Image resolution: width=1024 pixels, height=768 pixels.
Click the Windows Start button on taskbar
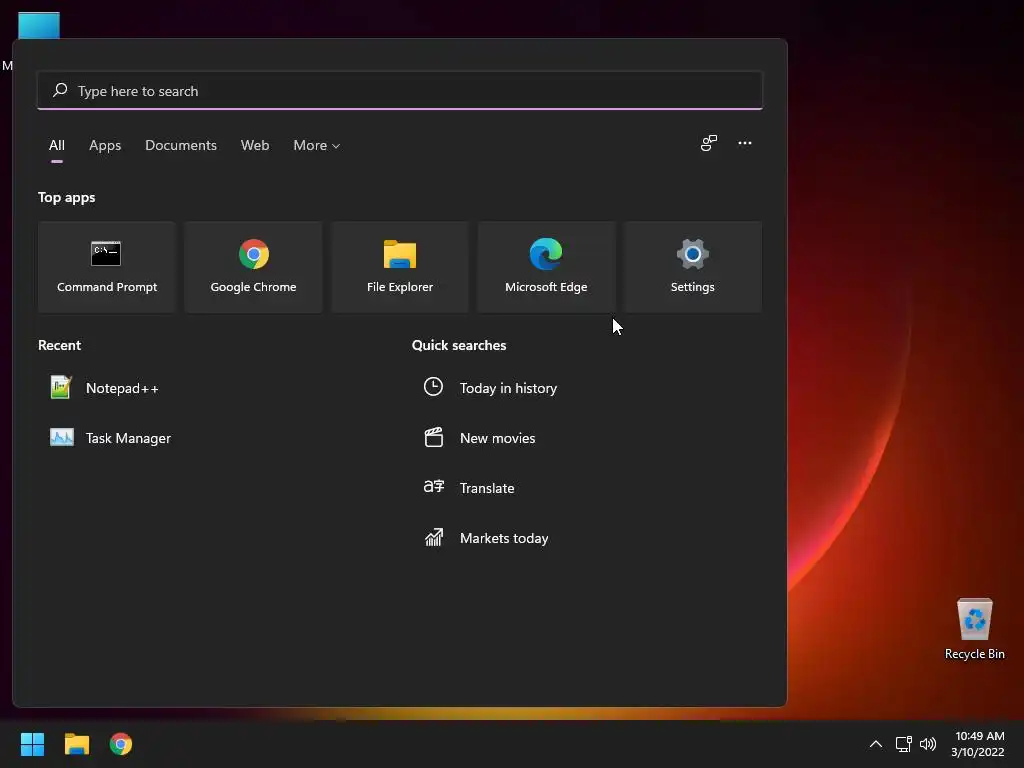[32, 744]
